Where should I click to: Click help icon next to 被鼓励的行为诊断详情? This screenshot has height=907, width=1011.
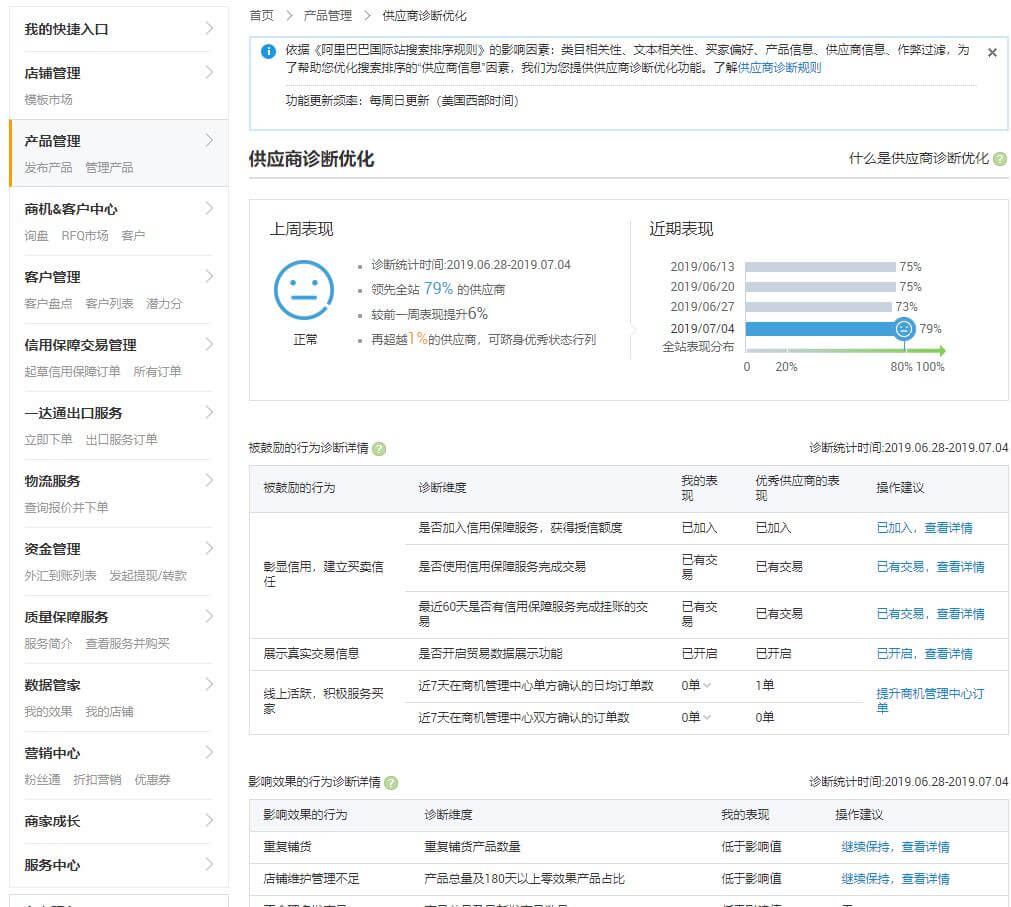pyautogui.click(x=379, y=449)
